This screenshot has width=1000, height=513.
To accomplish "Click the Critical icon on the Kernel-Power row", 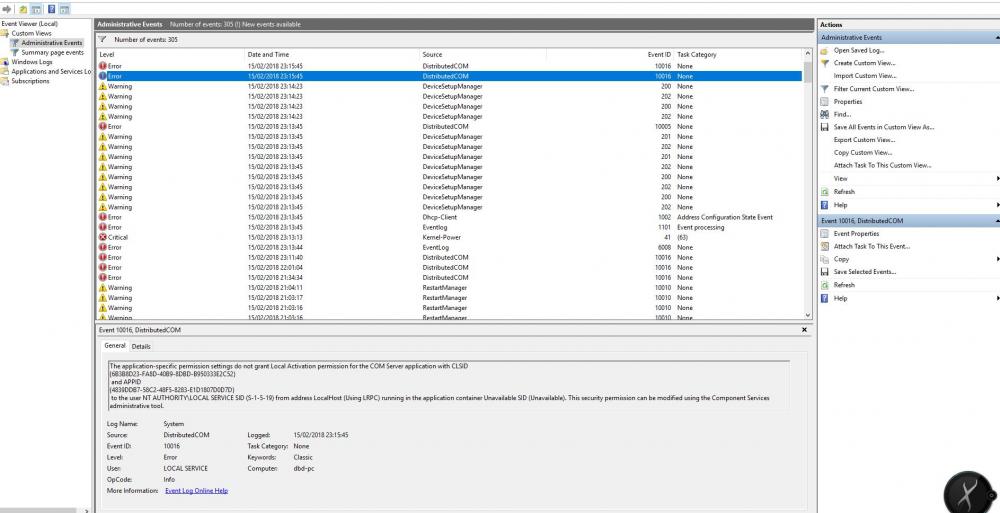I will 103,237.
